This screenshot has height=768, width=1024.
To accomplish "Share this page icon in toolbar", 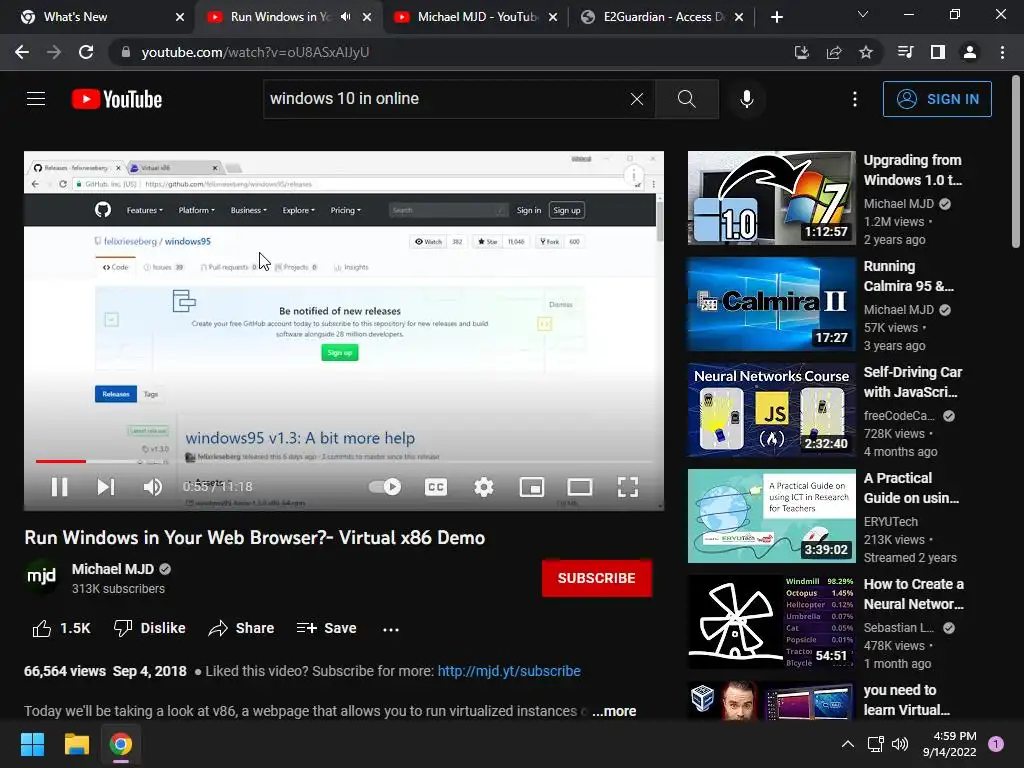I will (x=834, y=52).
